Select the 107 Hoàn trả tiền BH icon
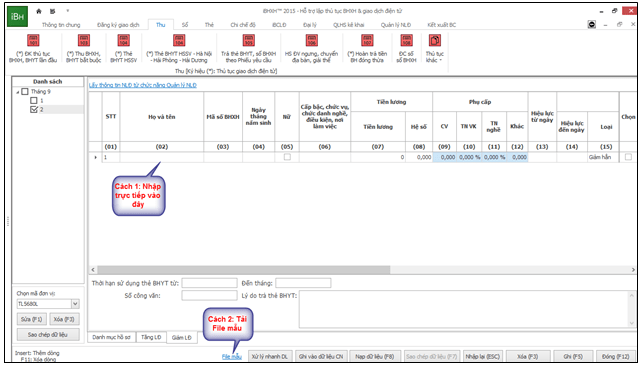642x368 pixels. point(367,41)
